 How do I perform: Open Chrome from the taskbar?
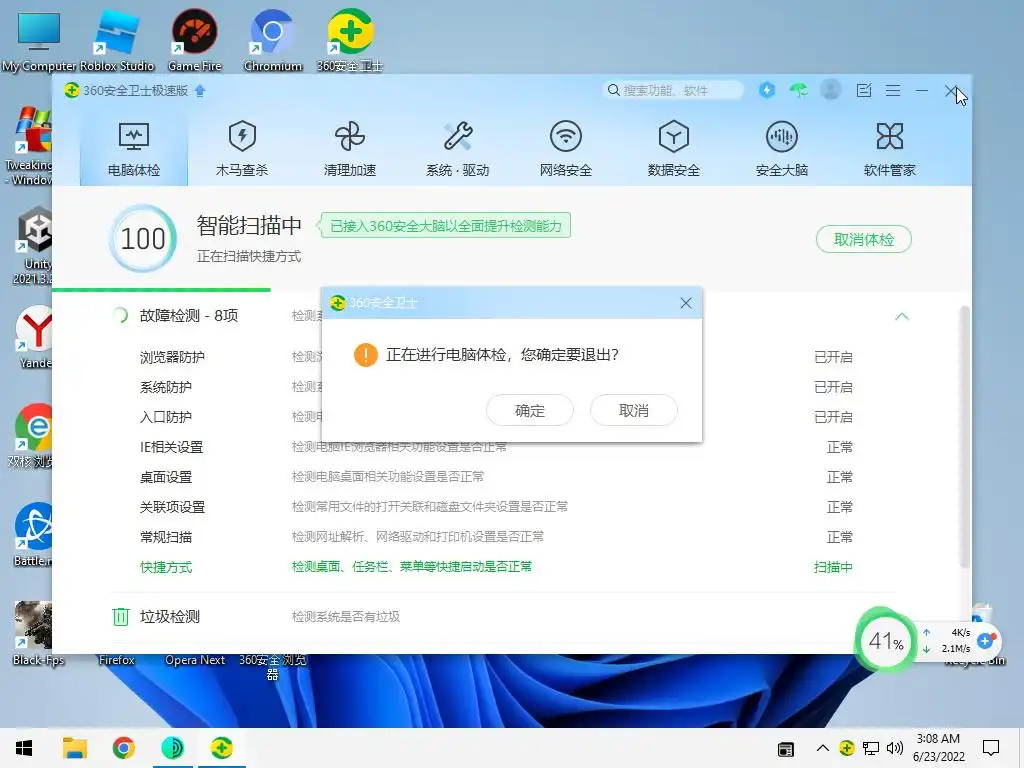coord(123,748)
